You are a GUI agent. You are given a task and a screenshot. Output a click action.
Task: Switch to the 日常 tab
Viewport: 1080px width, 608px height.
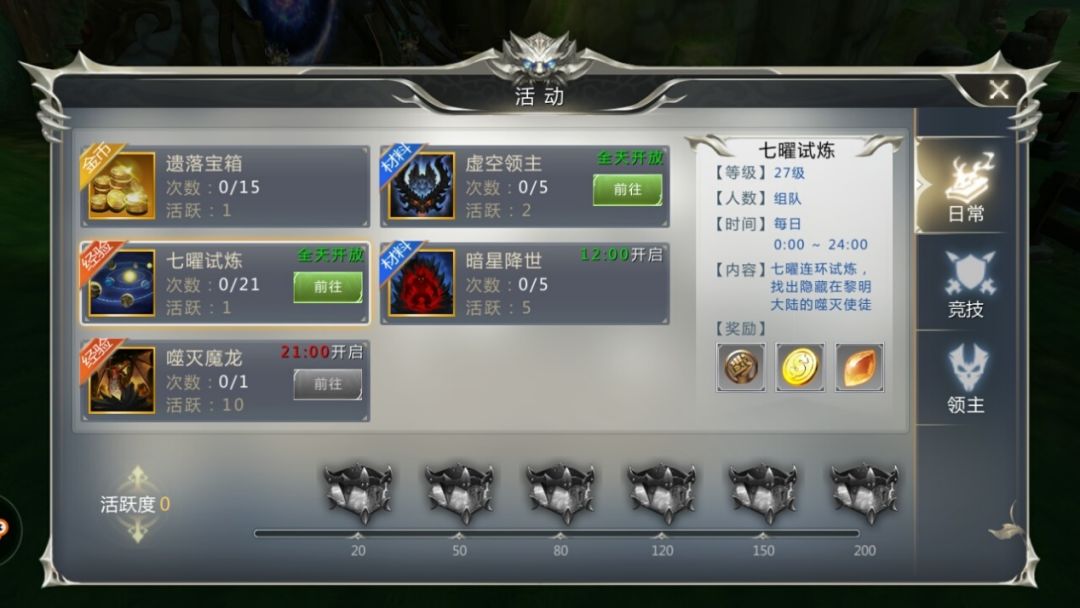coord(966,187)
